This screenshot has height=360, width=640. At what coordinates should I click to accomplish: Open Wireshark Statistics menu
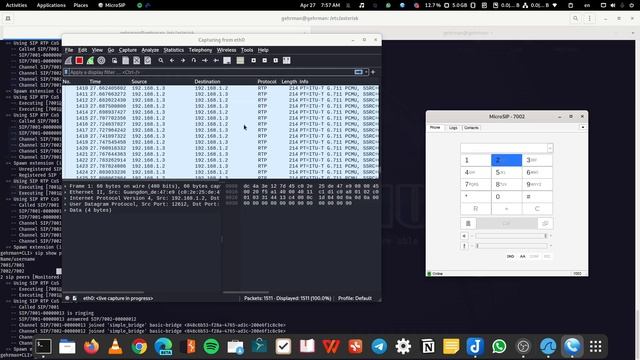pos(173,50)
